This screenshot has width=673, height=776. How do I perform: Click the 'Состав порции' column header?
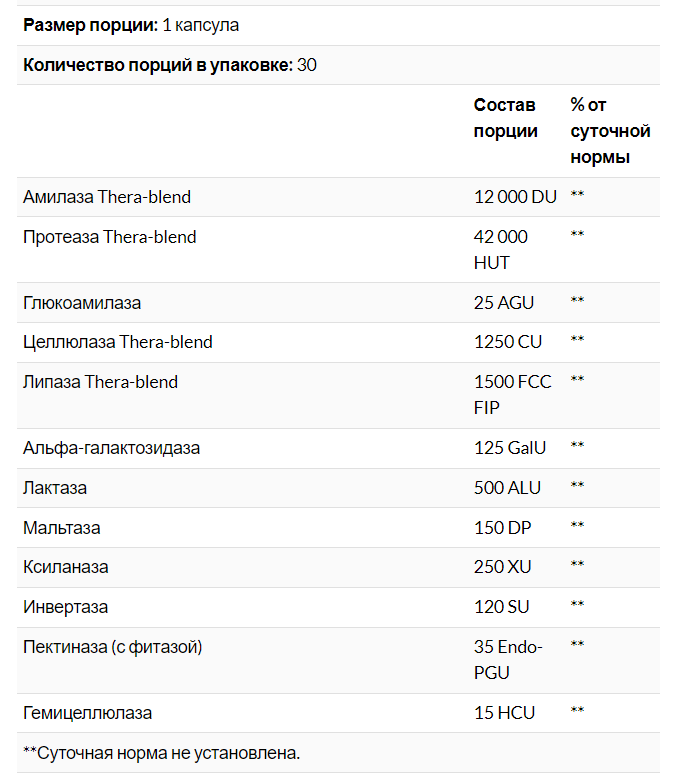pyautogui.click(x=505, y=118)
